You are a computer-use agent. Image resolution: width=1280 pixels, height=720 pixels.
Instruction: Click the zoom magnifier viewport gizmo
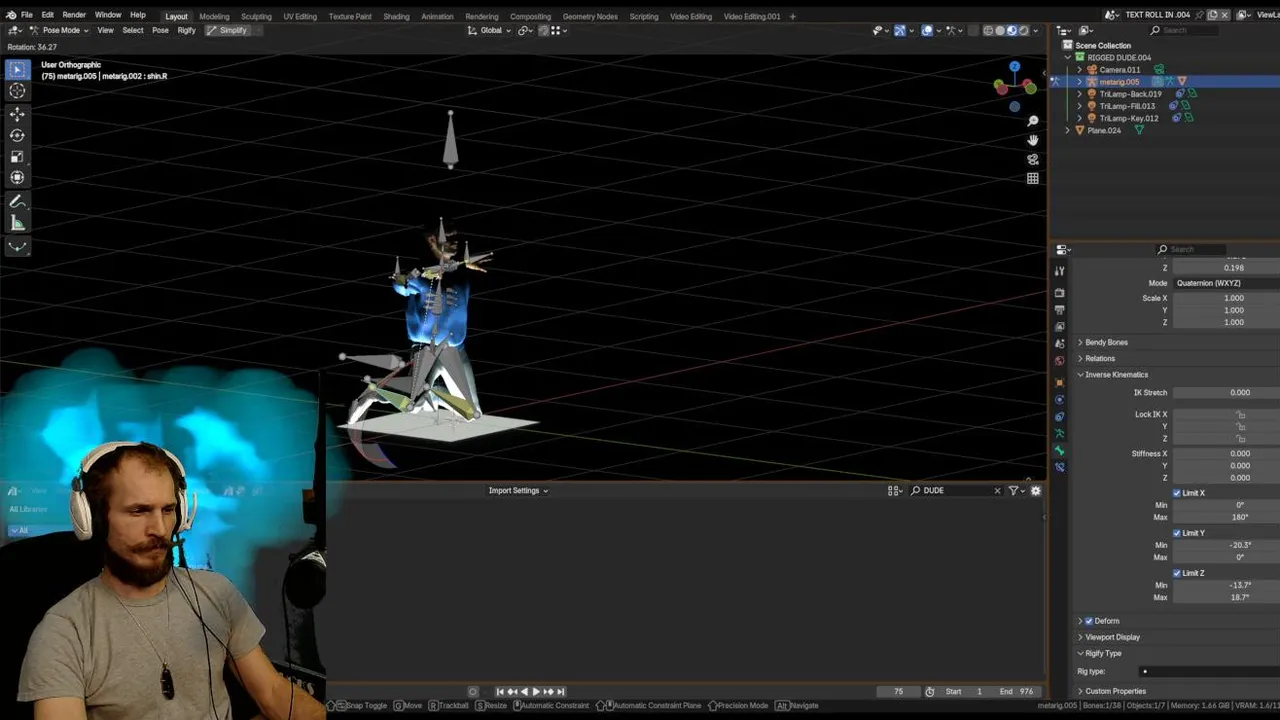coord(1033,121)
